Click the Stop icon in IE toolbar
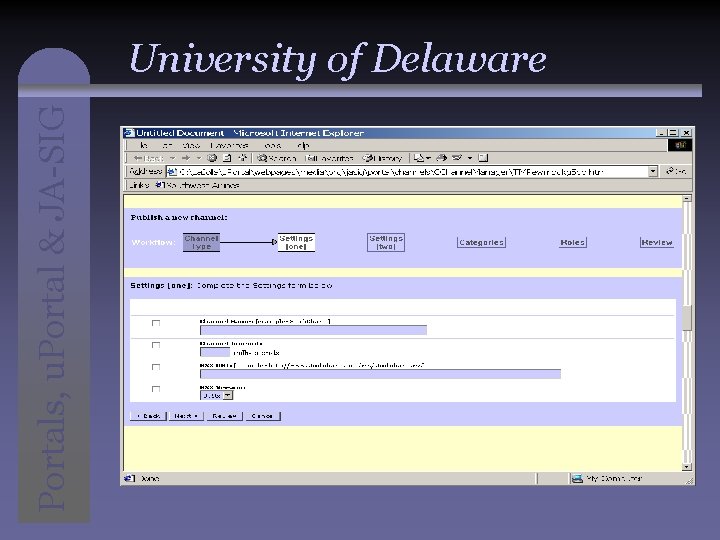 click(212, 158)
